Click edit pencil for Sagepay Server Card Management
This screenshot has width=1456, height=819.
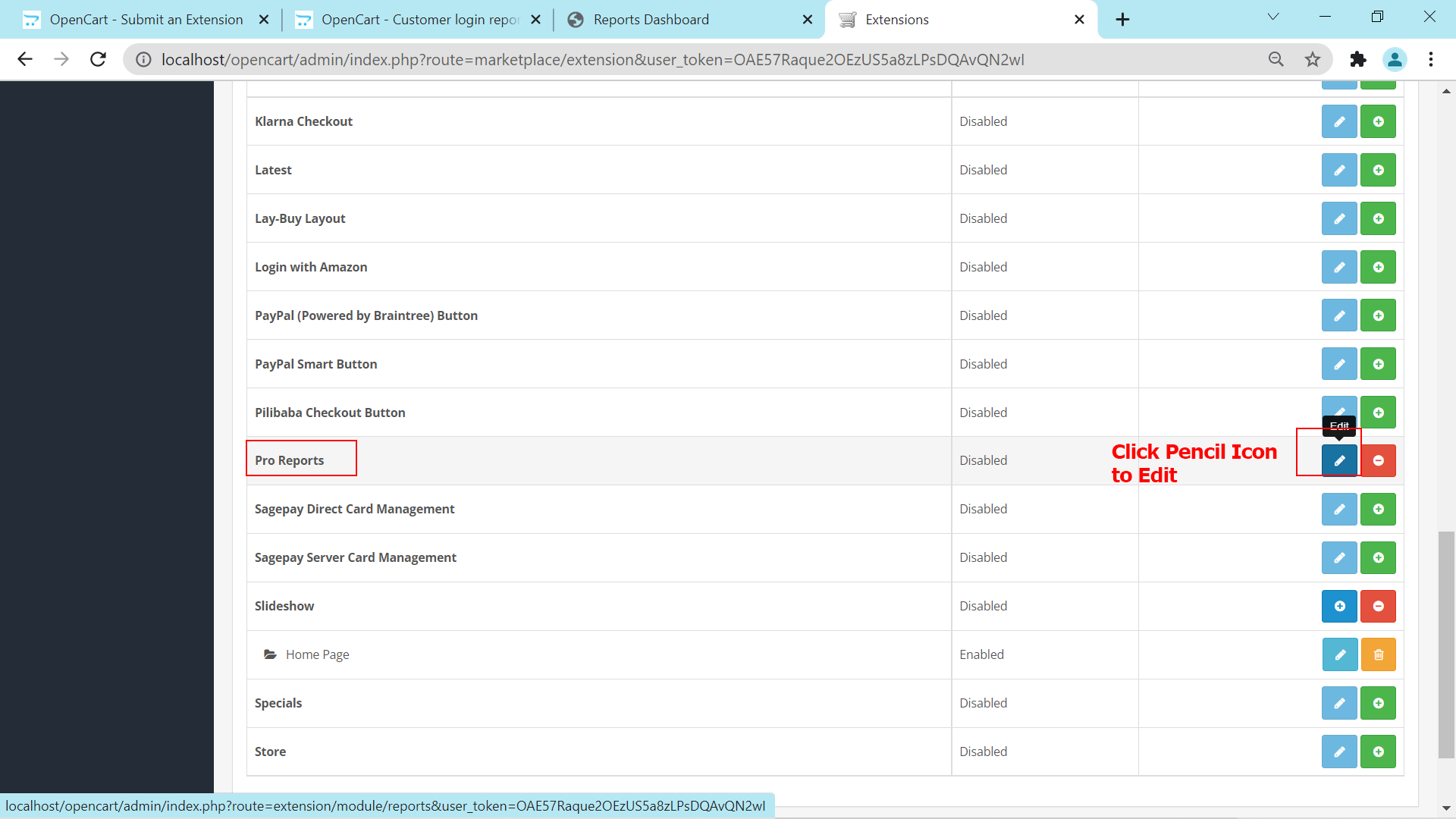pyautogui.click(x=1339, y=557)
